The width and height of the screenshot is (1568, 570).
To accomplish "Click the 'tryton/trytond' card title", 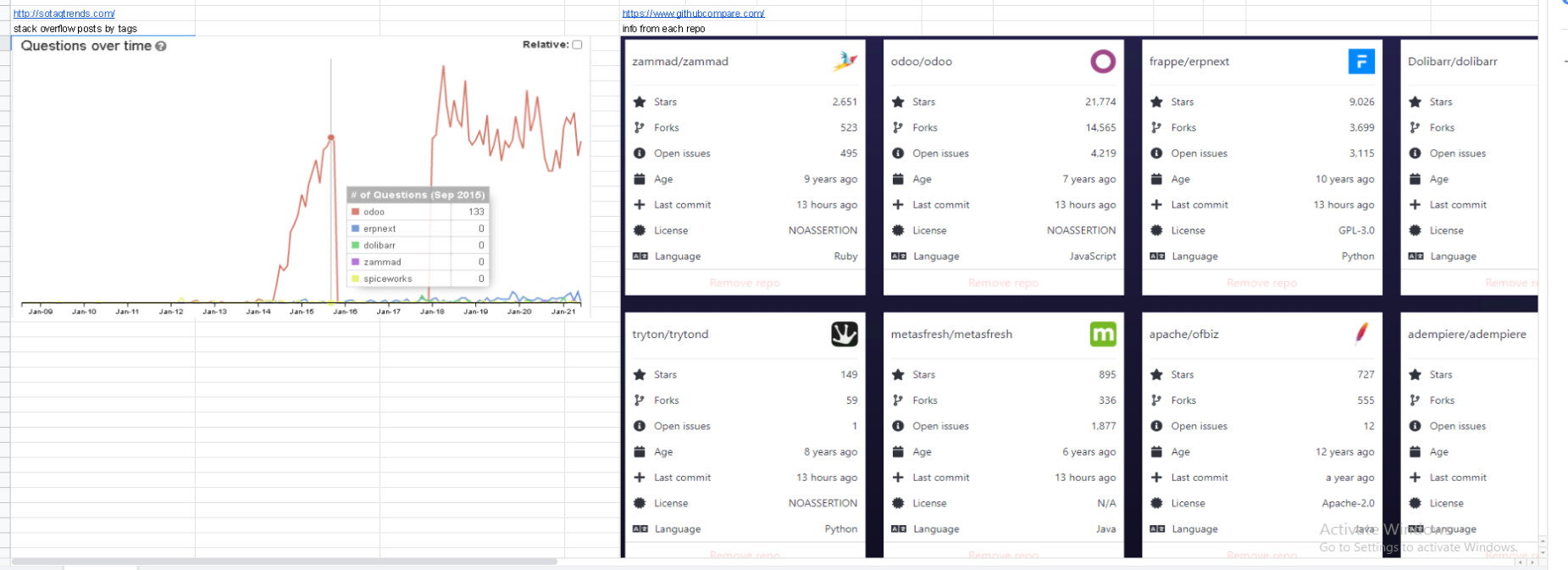I will coord(670,335).
